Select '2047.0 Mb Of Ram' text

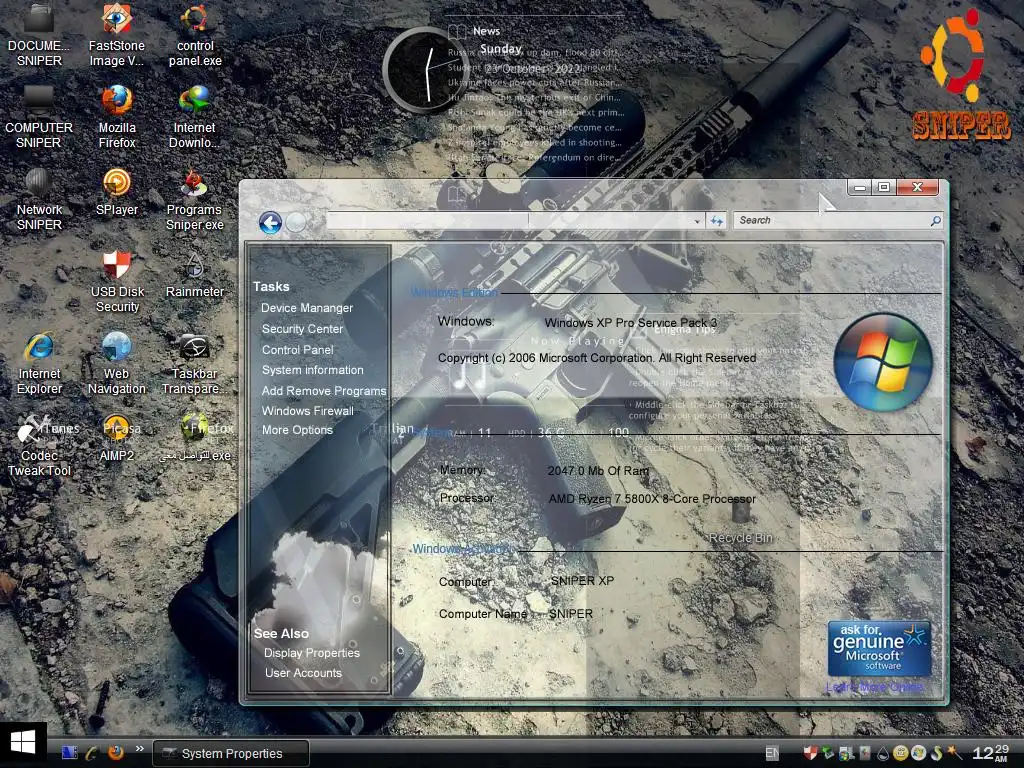pos(598,471)
